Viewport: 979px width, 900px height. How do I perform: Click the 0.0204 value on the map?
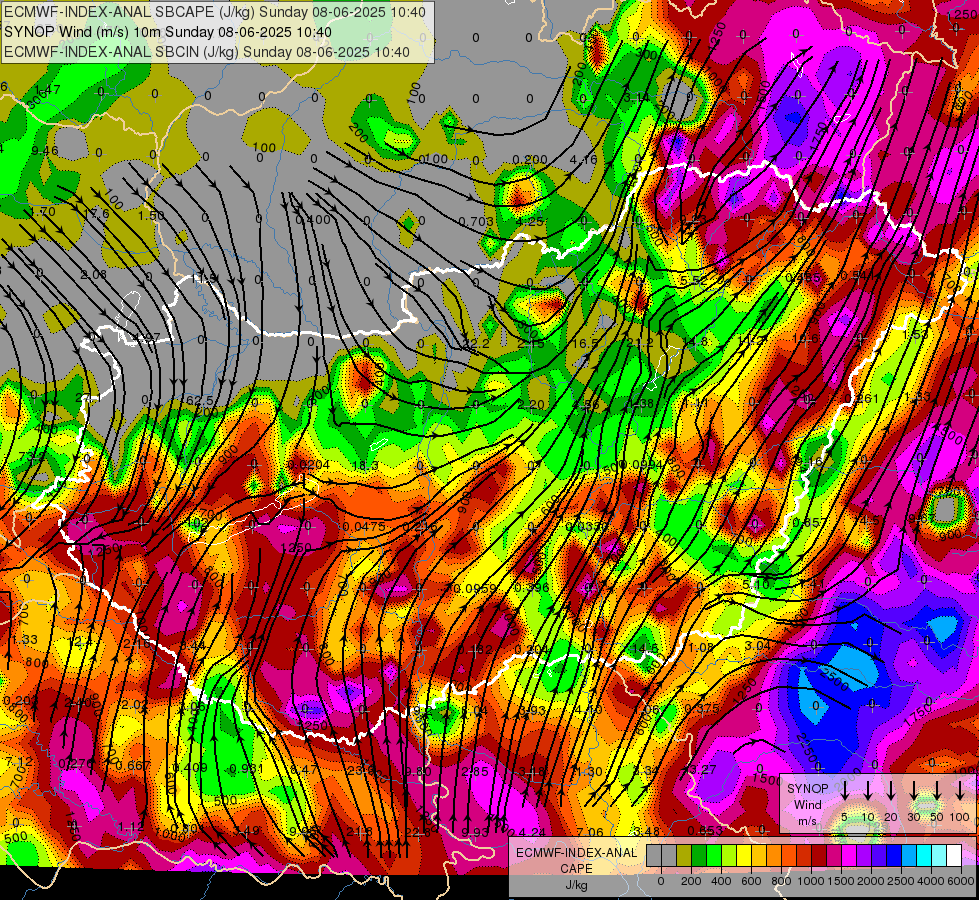pos(308,464)
